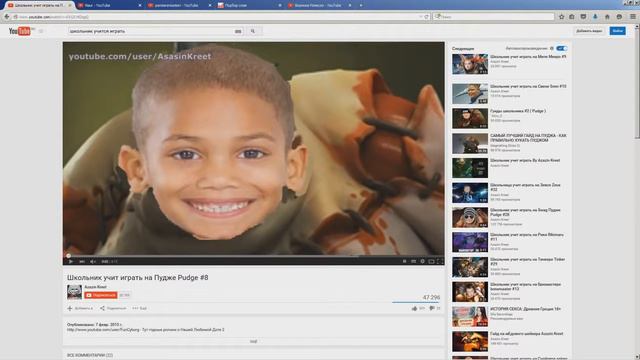The height and width of the screenshot is (360, 640).
Task: Switch to the second YouTube tab
Action: 109,5
